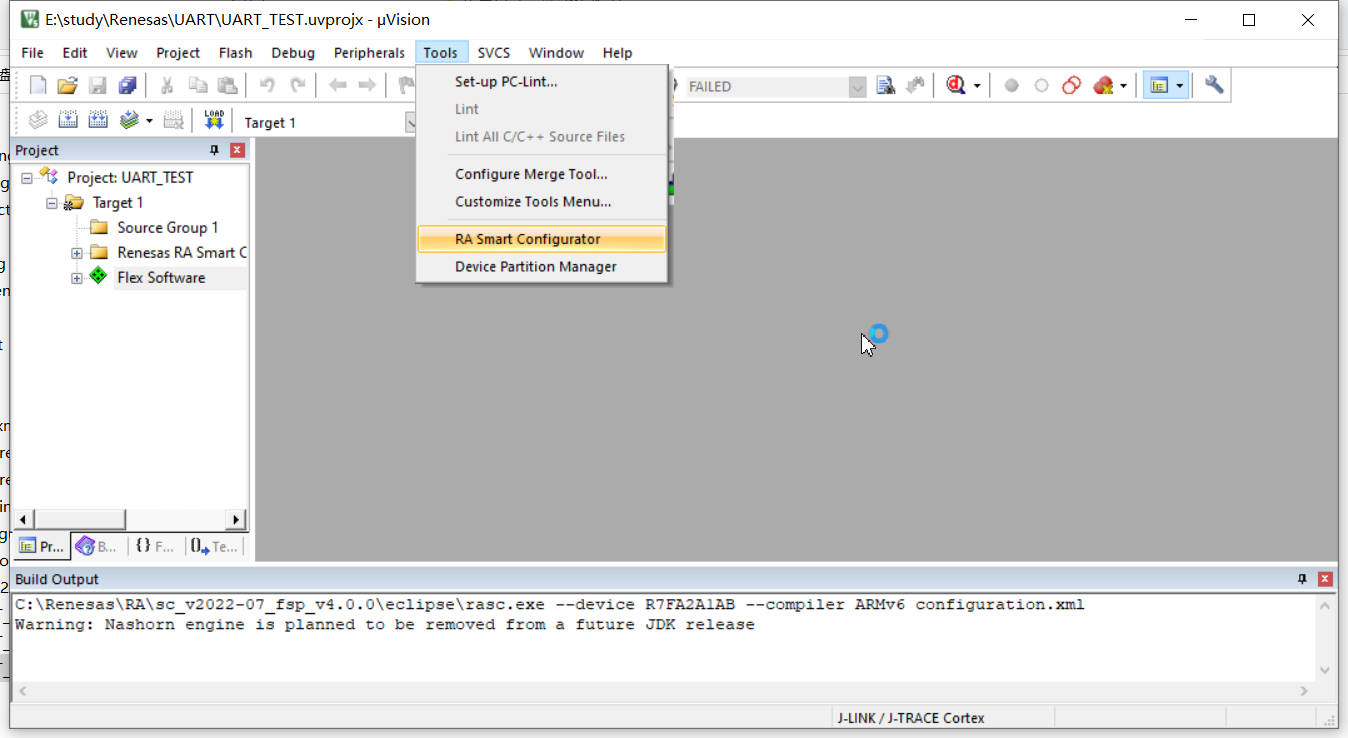Click the LOAD download to flash icon

[214, 121]
